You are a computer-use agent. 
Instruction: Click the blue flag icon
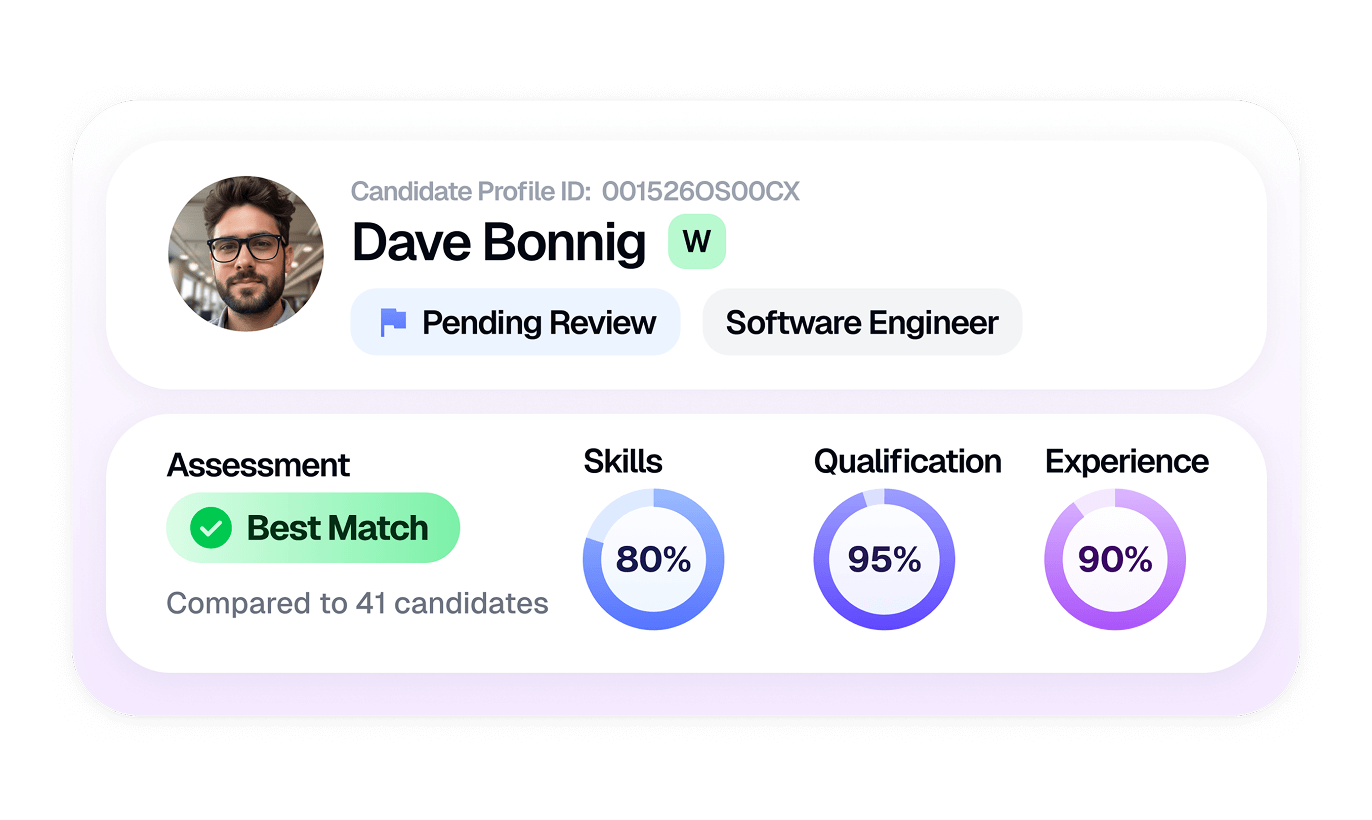[393, 323]
